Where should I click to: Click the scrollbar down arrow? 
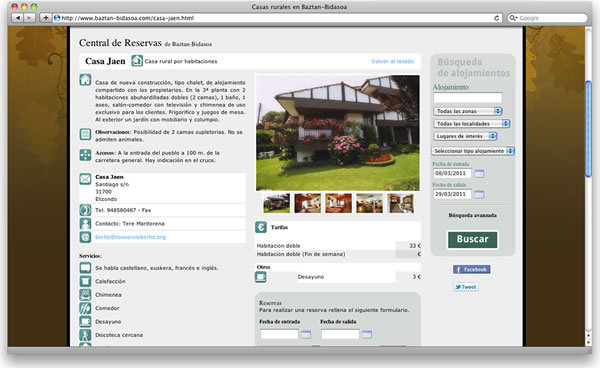[x=589, y=342]
